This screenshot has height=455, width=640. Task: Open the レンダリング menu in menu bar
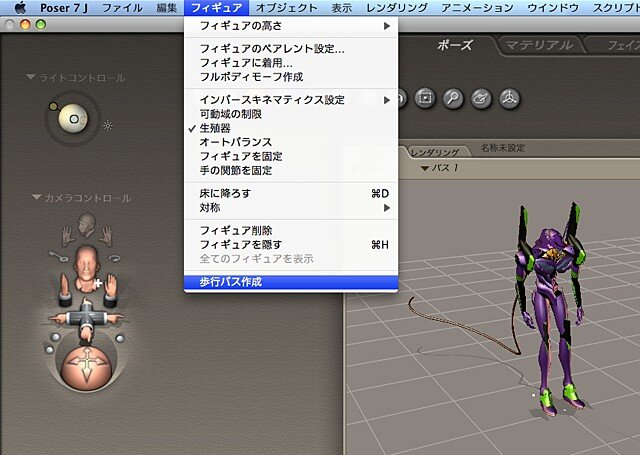tap(397, 8)
